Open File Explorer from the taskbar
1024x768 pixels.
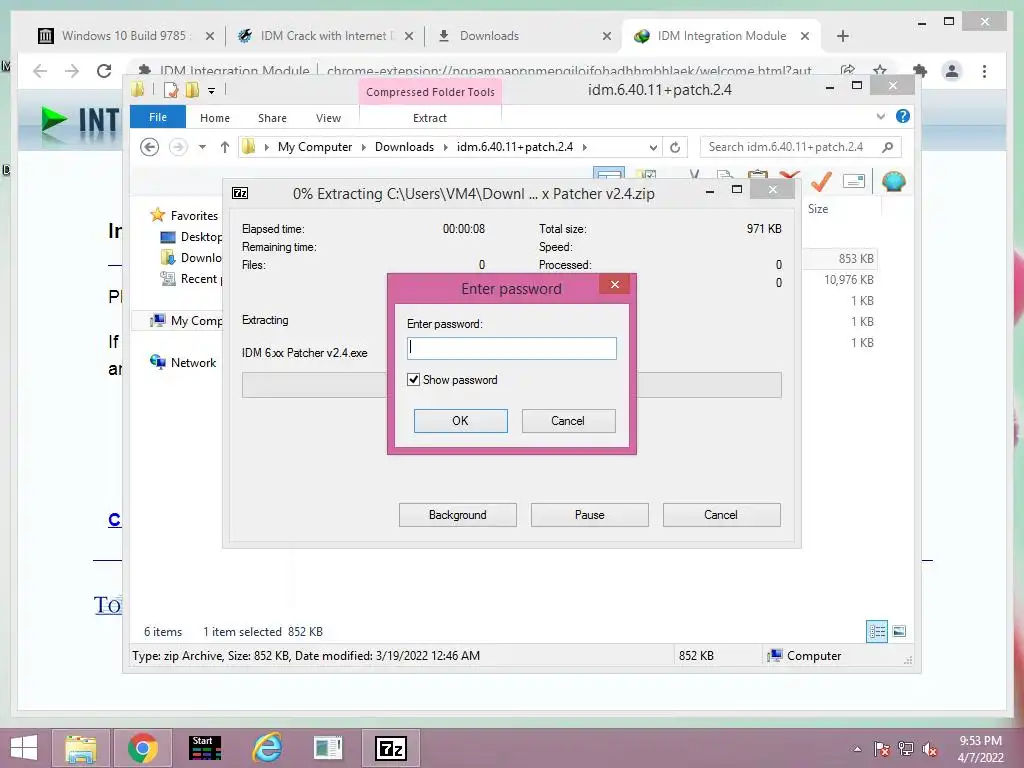coord(80,748)
